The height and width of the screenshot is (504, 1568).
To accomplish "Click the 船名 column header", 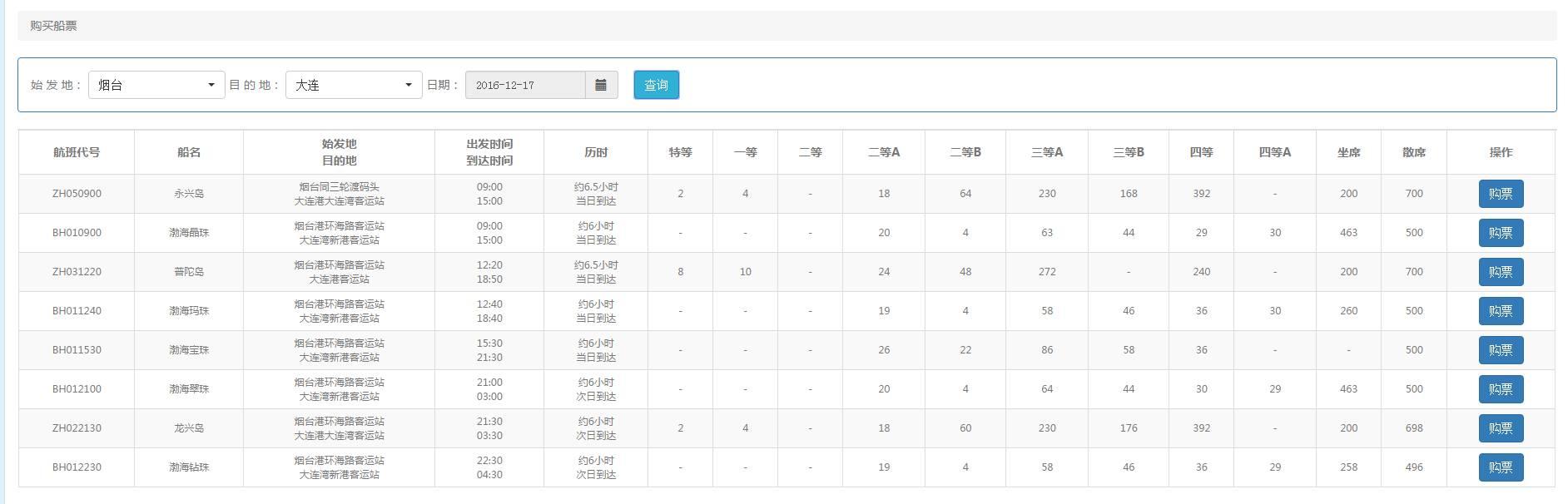I will click(x=189, y=152).
